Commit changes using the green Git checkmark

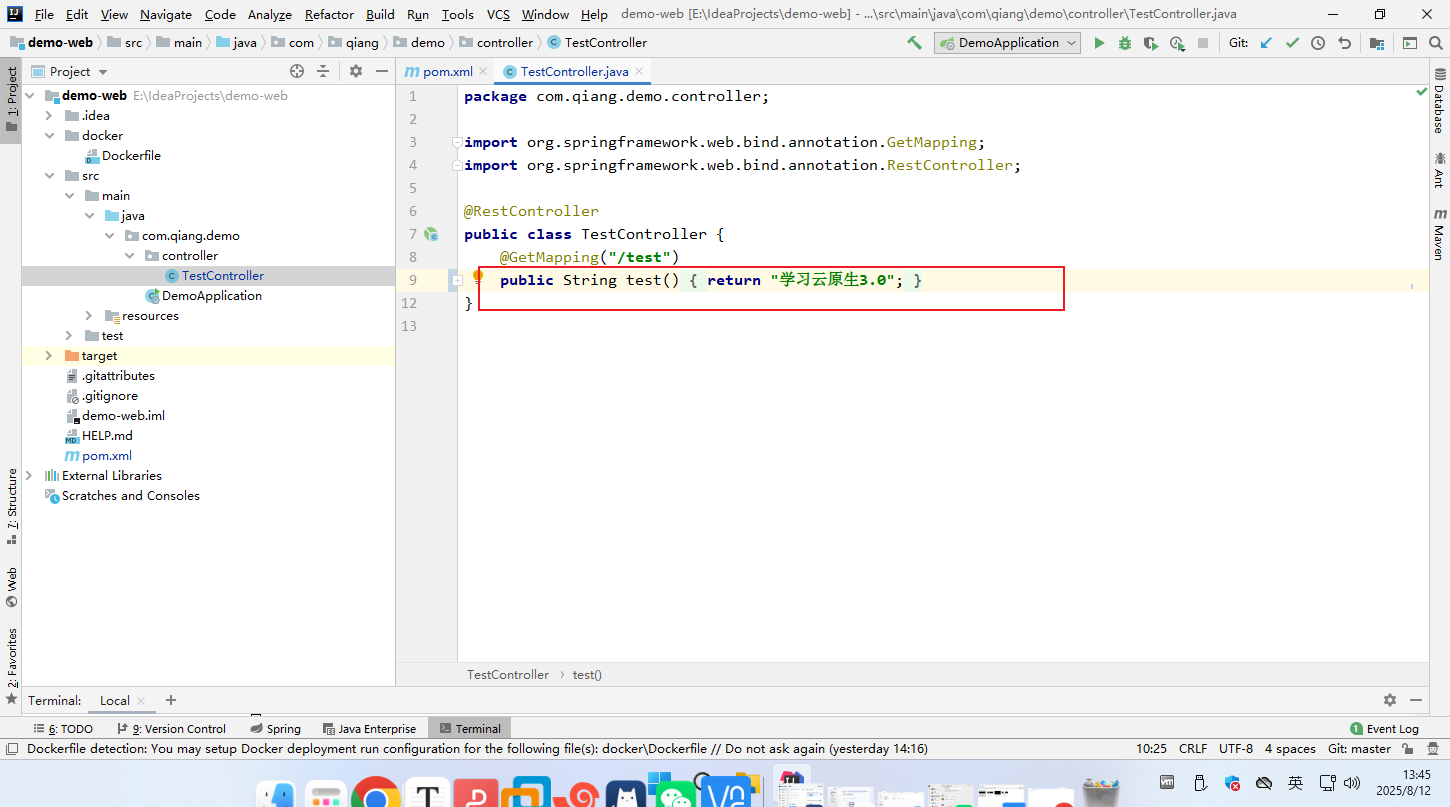[1292, 43]
